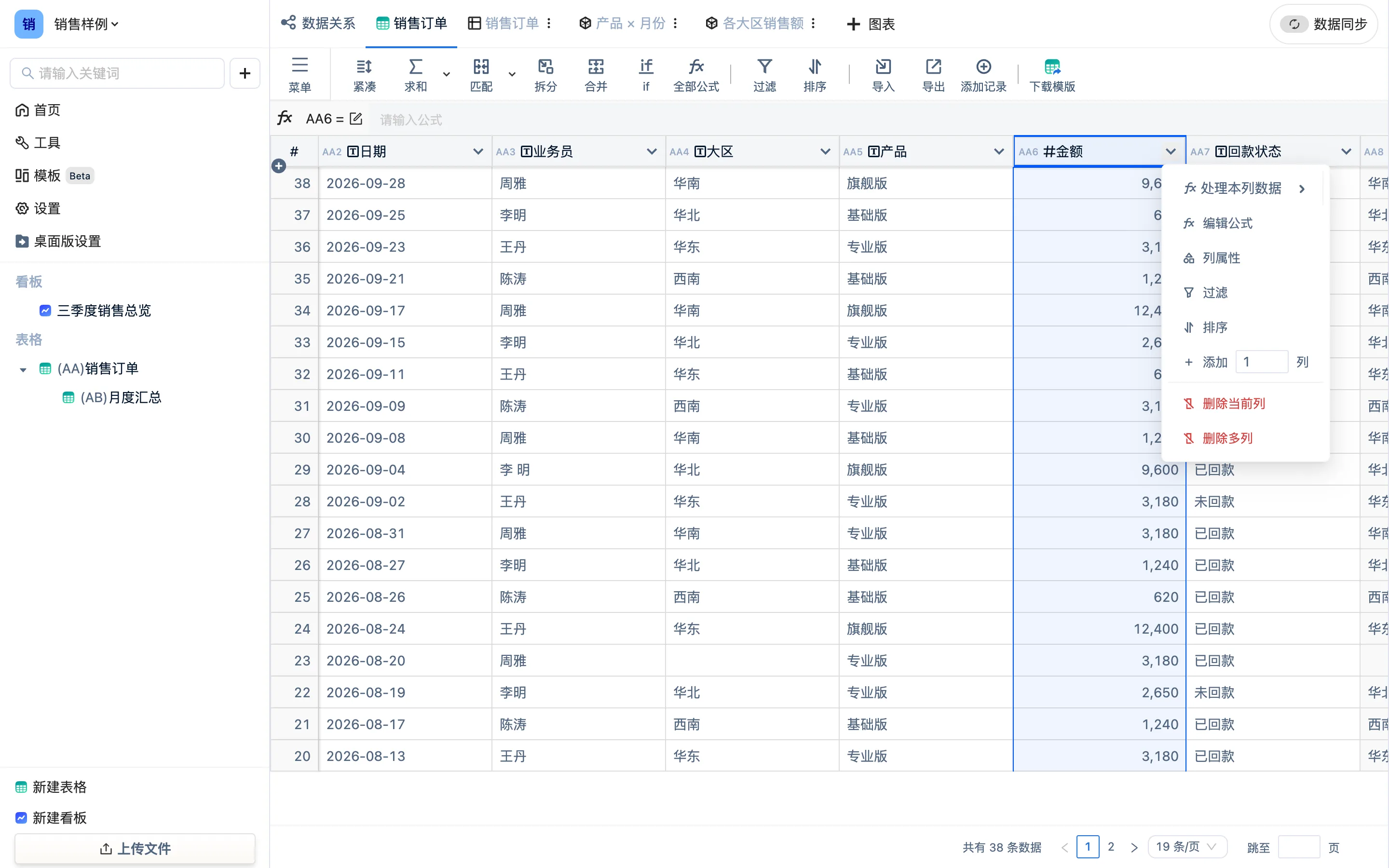
Task: Choose 排序 from column menu
Action: click(1245, 327)
